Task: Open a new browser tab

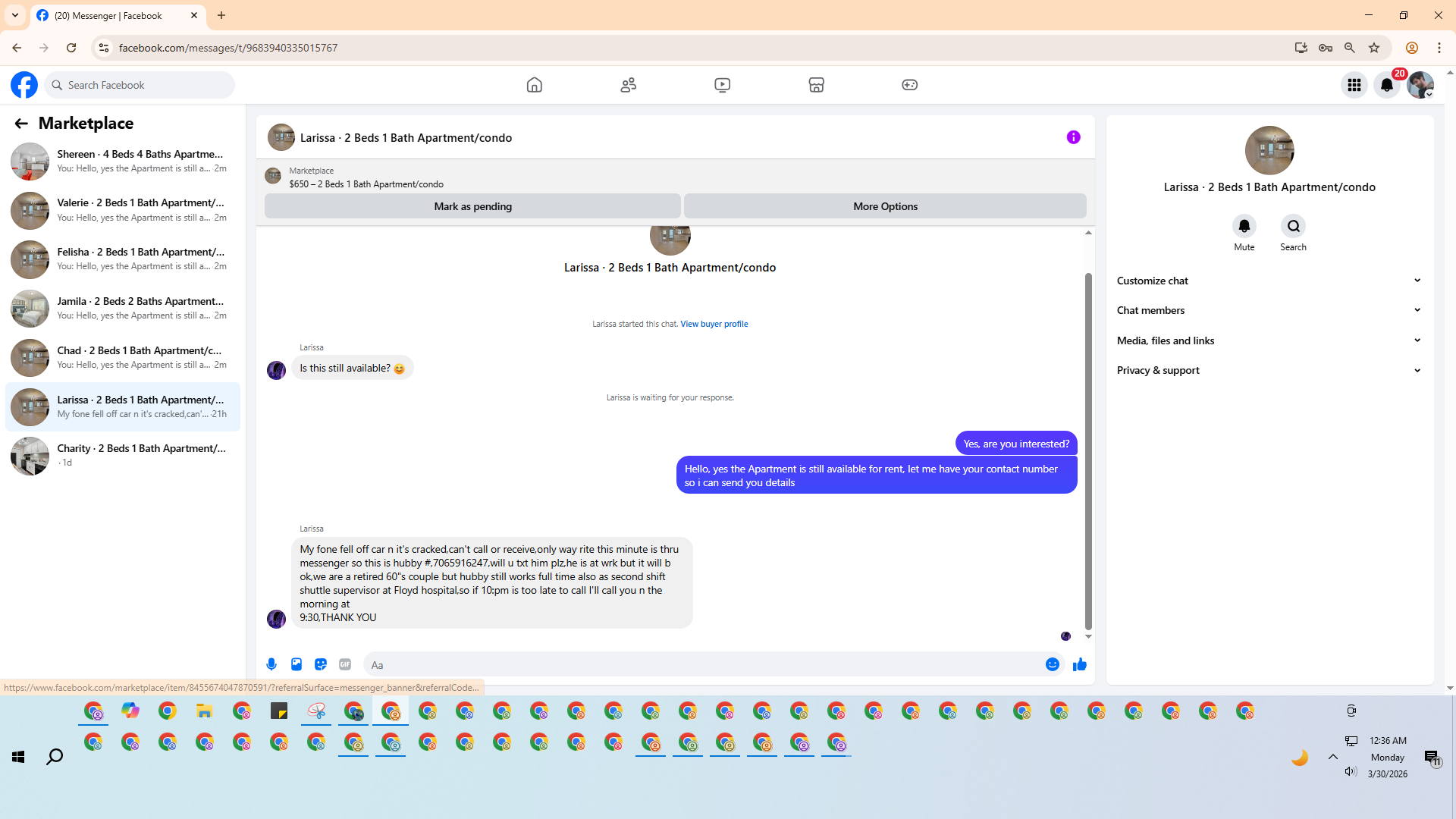Action: click(221, 15)
